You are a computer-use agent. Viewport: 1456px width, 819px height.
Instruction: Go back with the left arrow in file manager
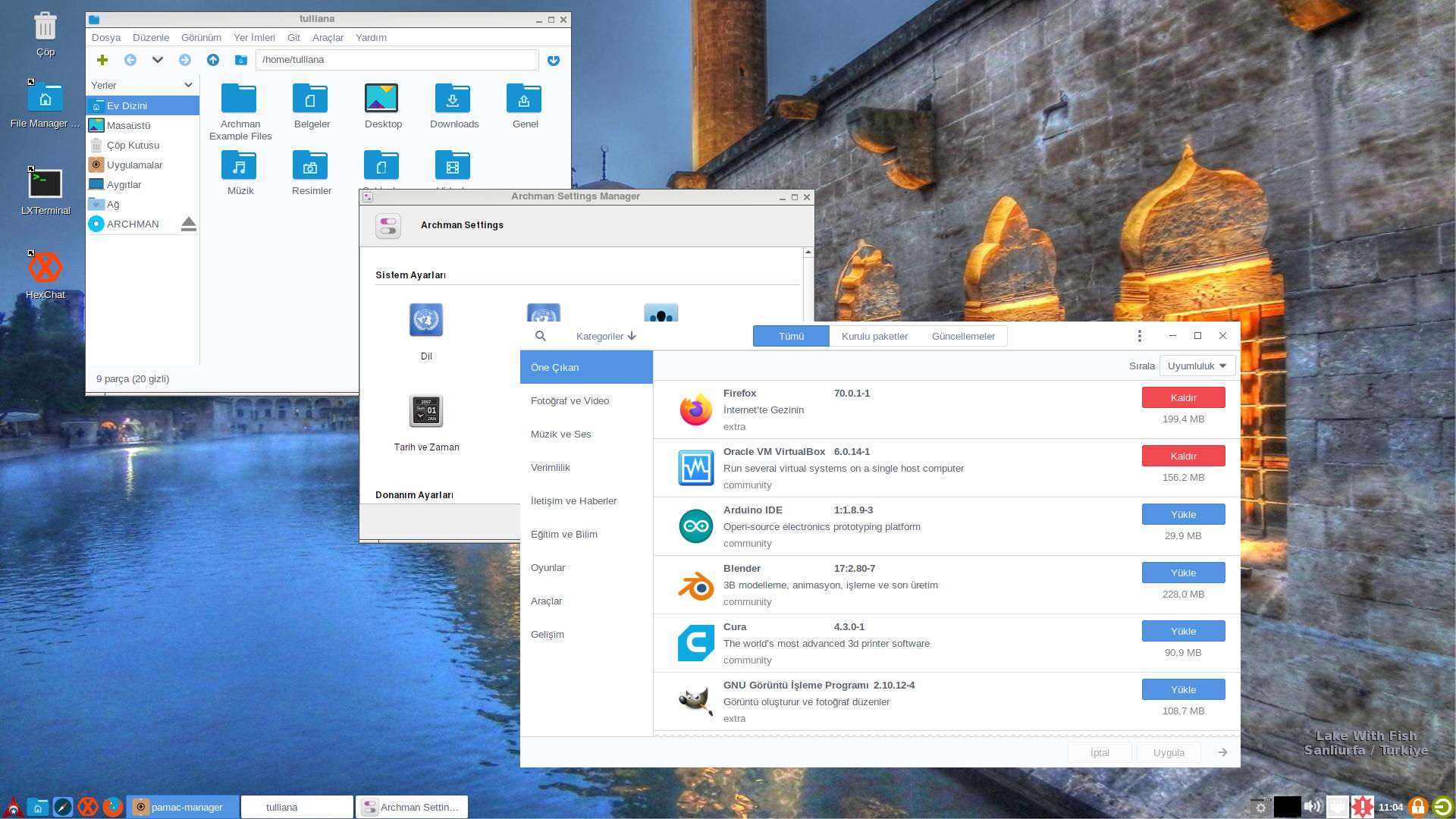(130, 60)
